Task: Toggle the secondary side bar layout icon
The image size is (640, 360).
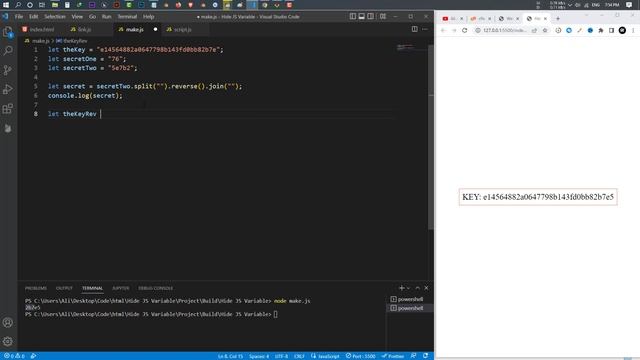Action: point(371,16)
